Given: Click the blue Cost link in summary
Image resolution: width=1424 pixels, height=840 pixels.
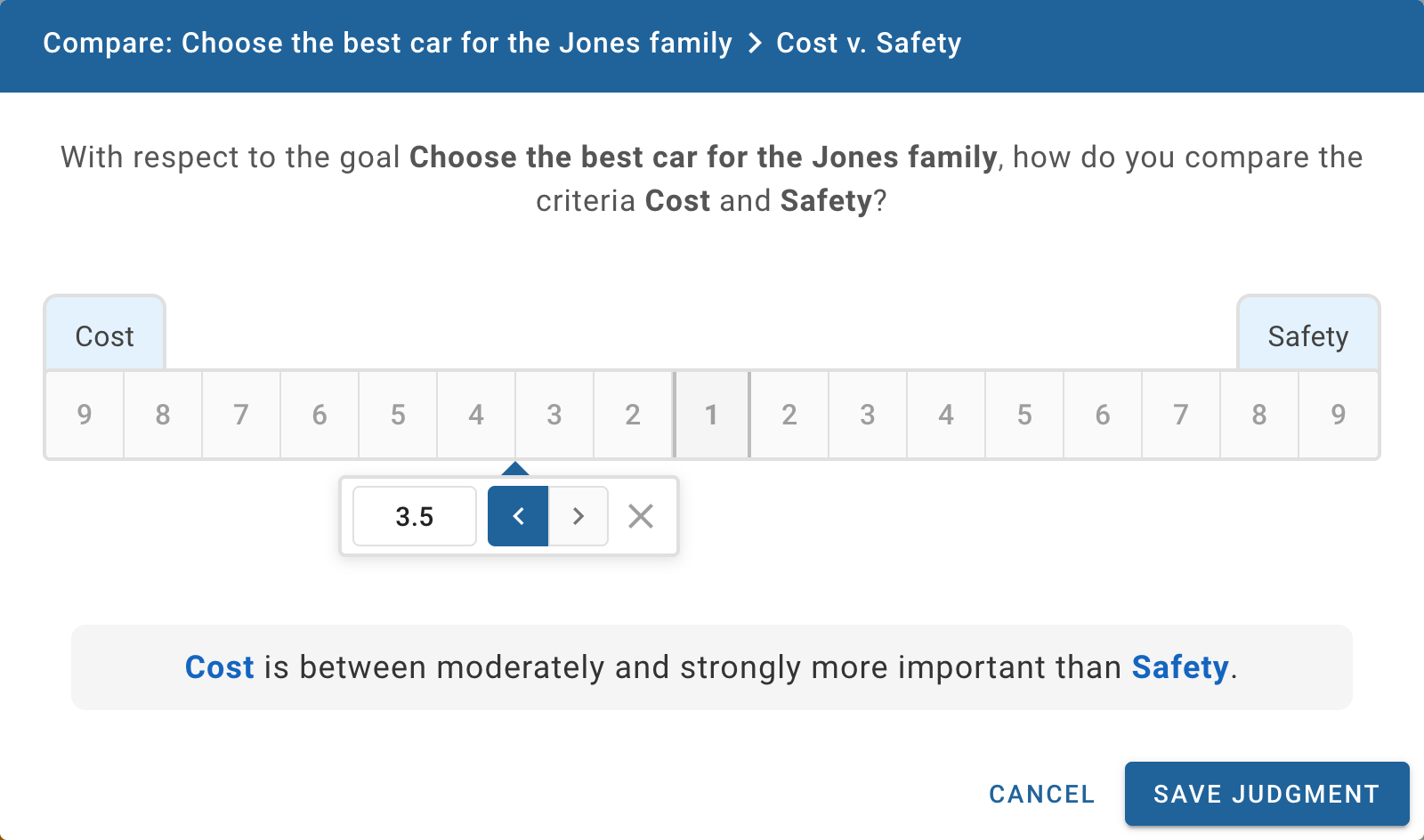Looking at the screenshot, I should 219,667.
